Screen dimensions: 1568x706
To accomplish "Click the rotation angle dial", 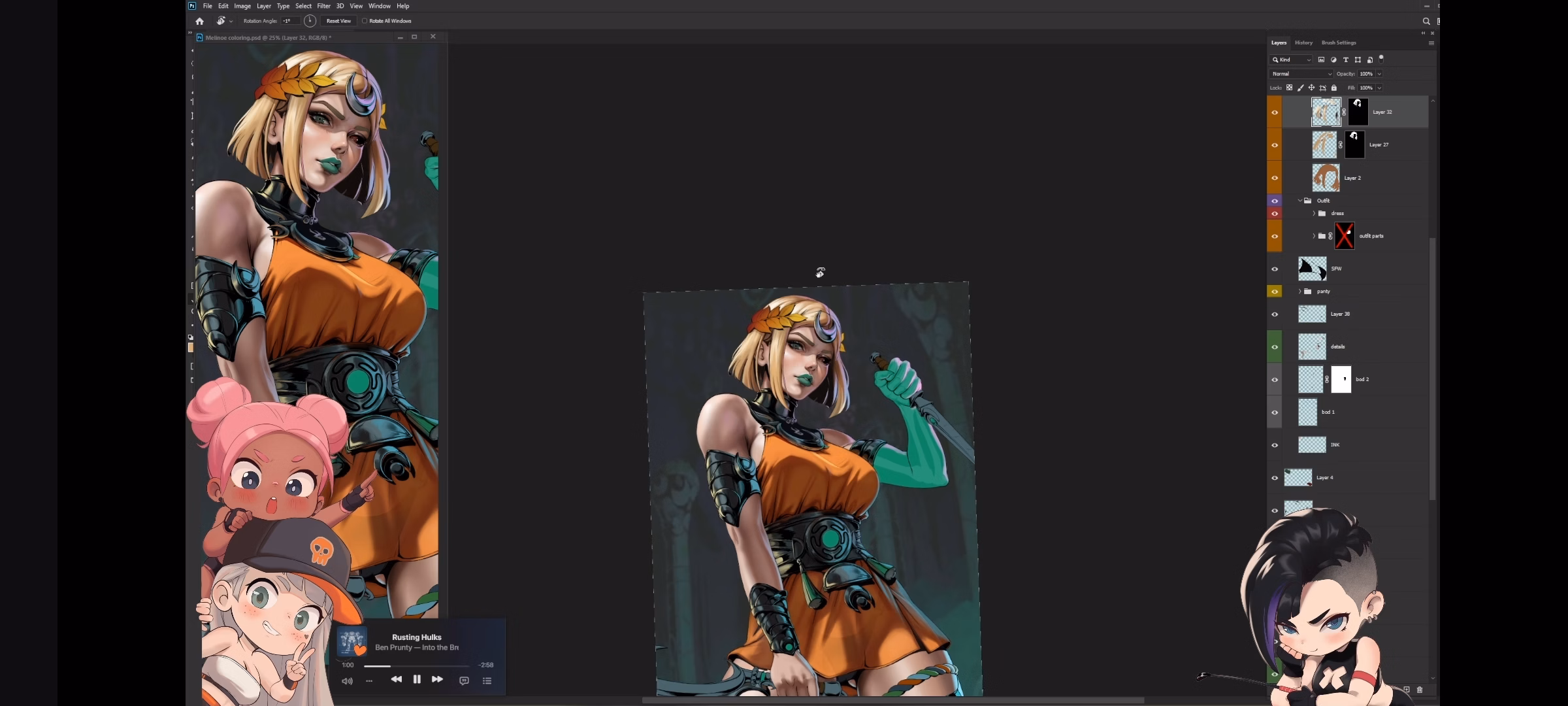I will pyautogui.click(x=310, y=21).
